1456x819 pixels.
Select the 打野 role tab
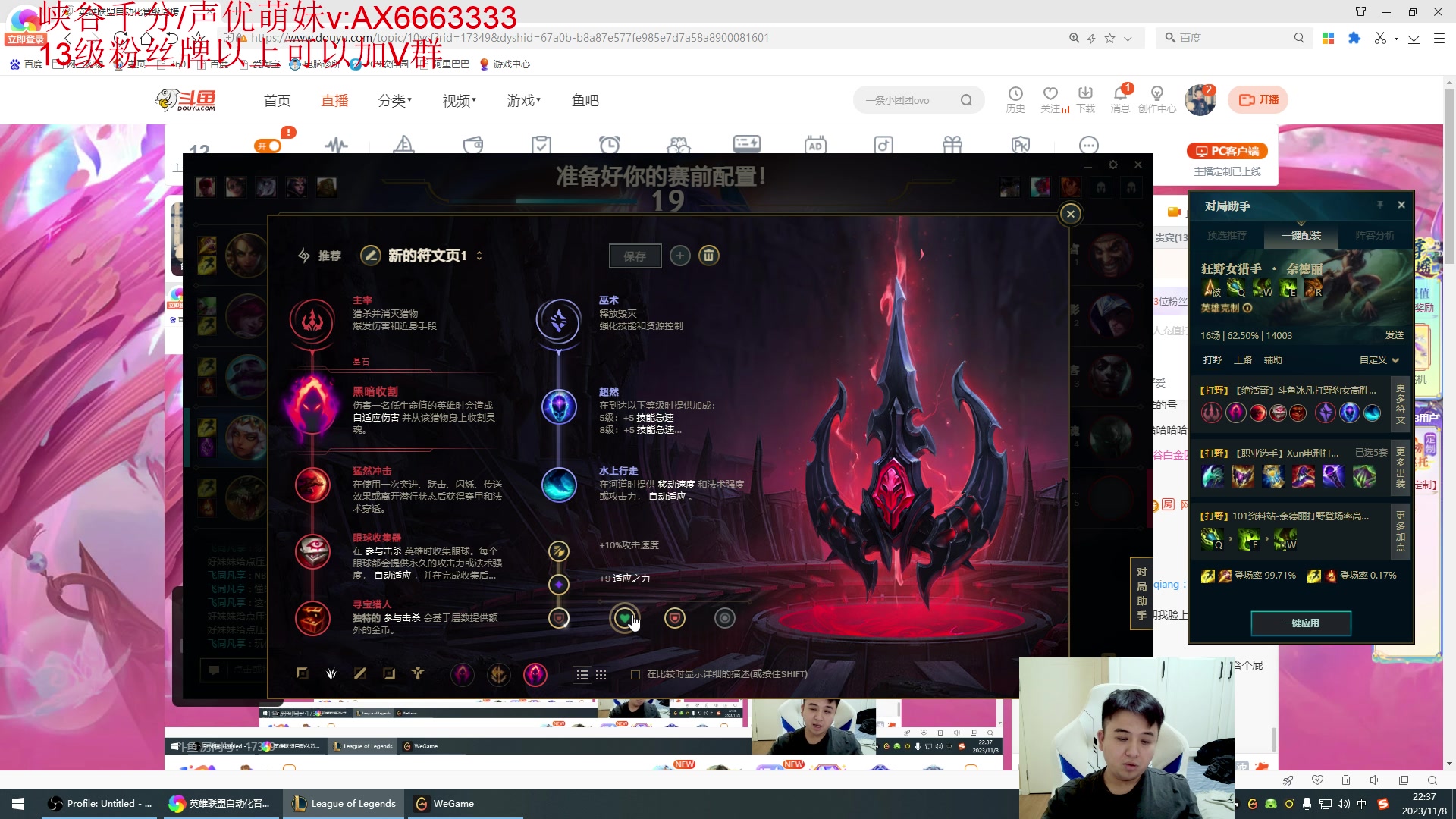point(1213,360)
